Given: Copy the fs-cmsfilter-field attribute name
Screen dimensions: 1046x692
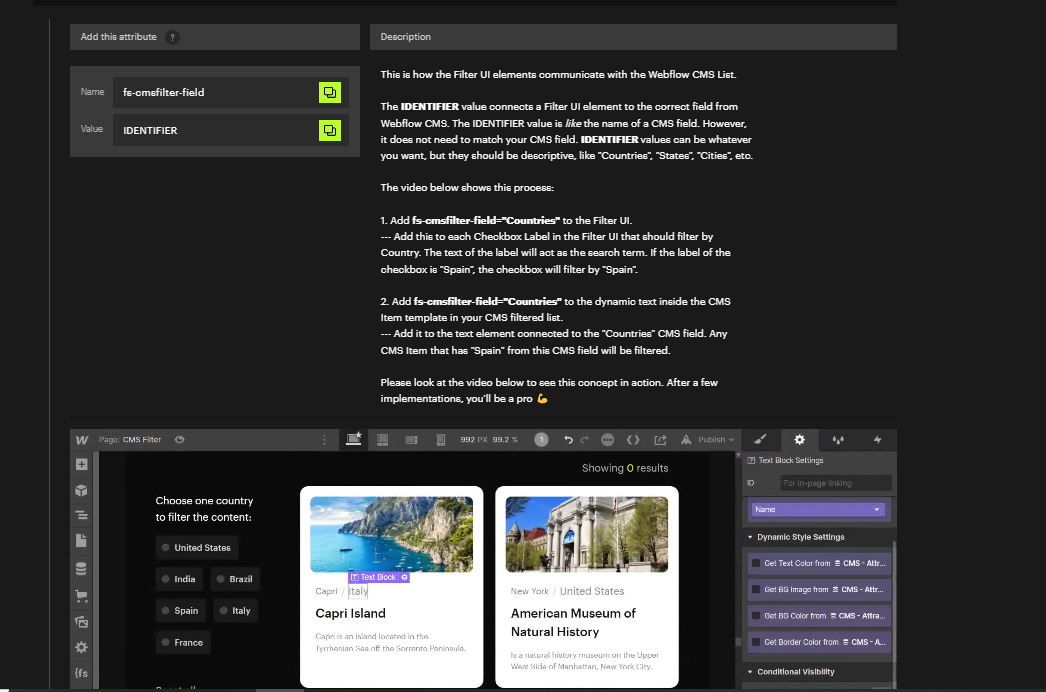Looking at the screenshot, I should [x=330, y=92].
